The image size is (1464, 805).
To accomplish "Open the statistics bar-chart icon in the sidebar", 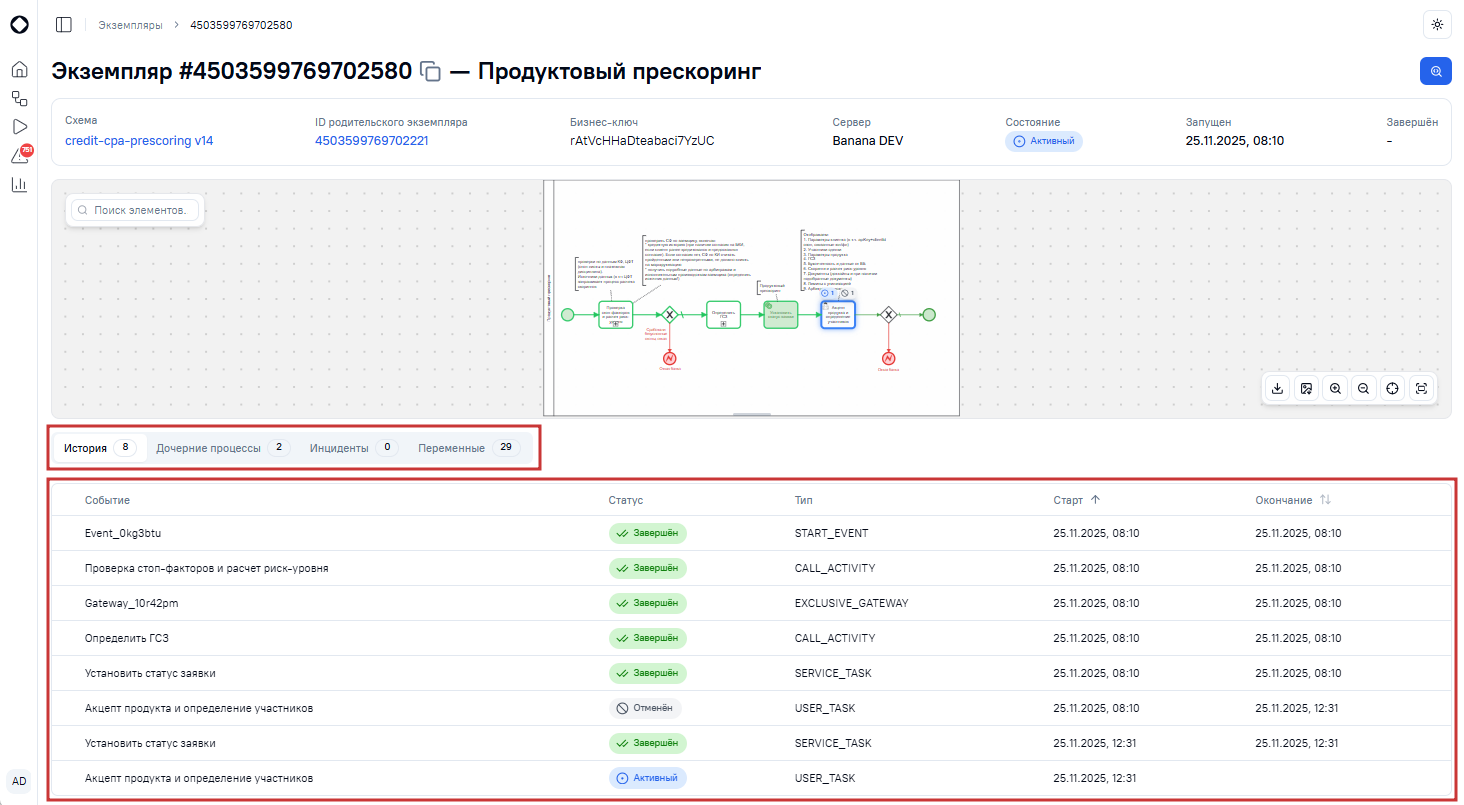I will [x=19, y=184].
